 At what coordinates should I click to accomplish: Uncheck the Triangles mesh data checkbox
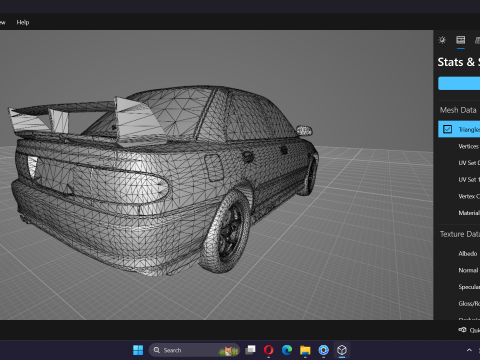pyautogui.click(x=447, y=129)
